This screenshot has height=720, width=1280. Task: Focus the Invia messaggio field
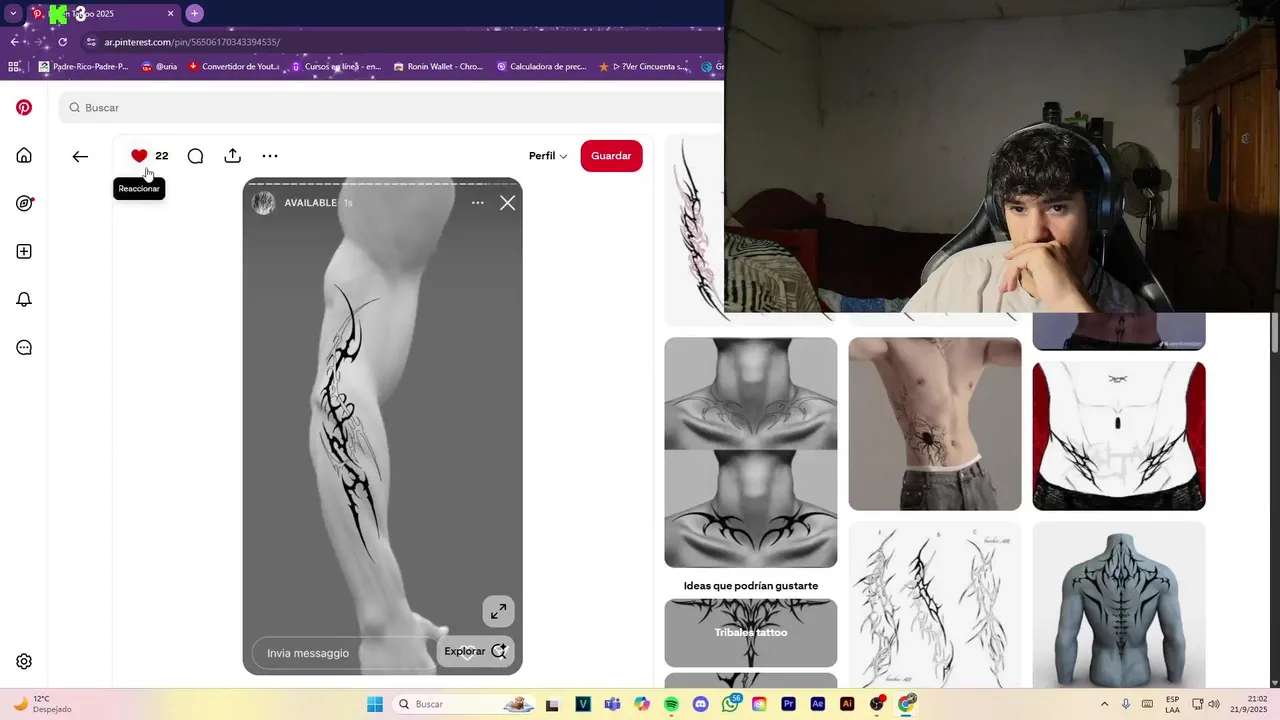click(343, 653)
